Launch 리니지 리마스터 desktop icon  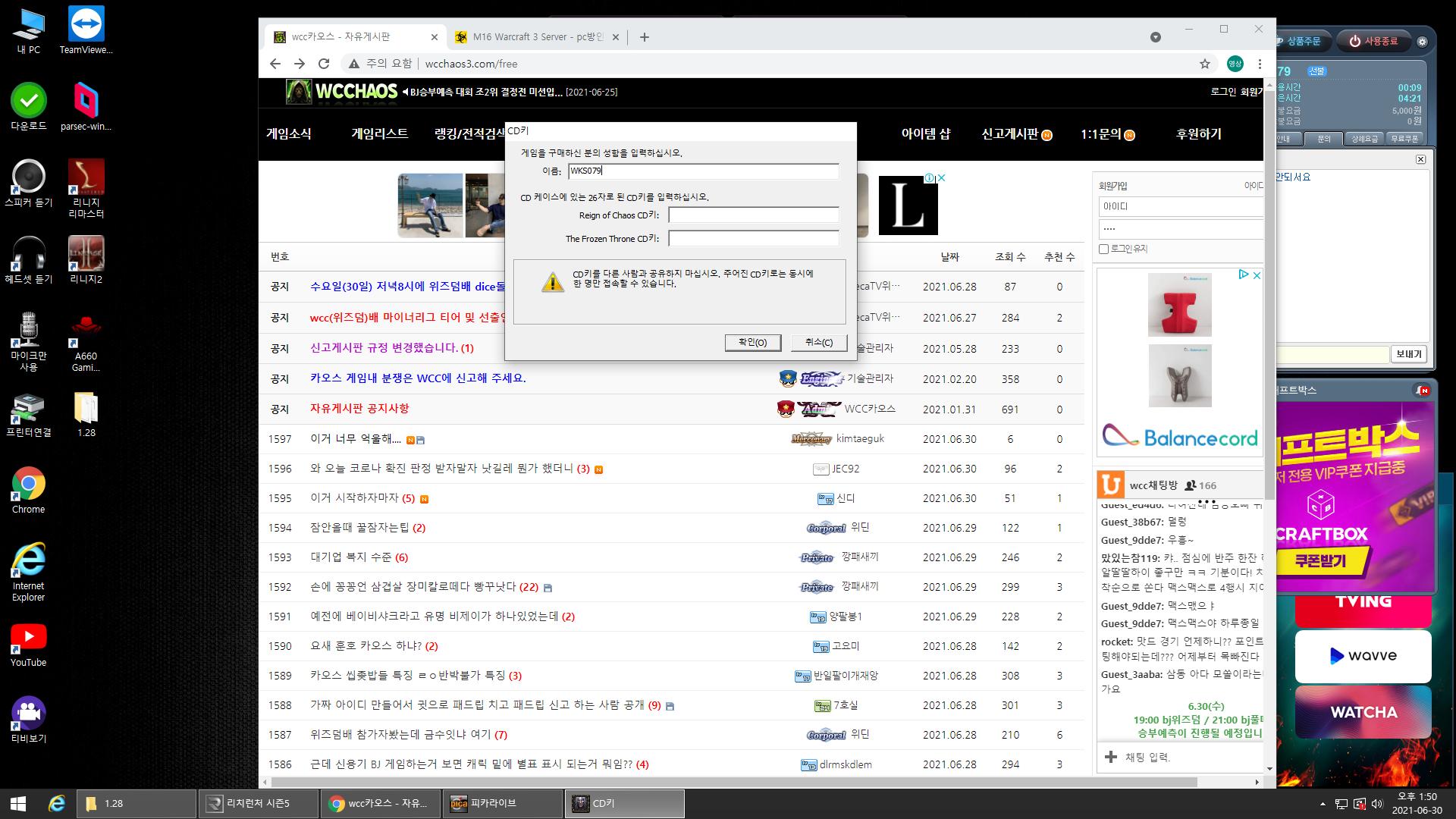pyautogui.click(x=86, y=189)
